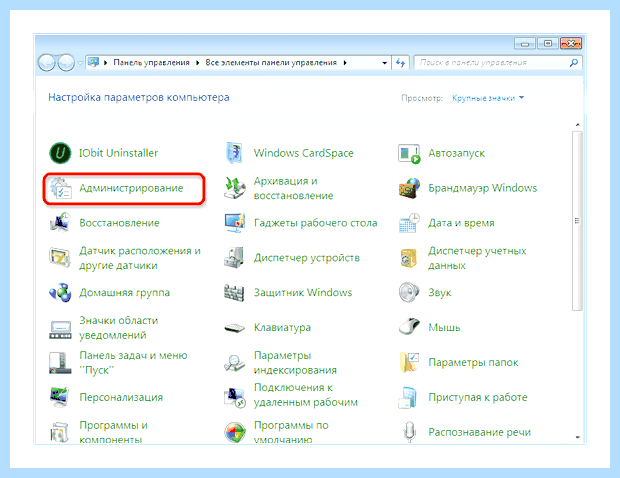Open the Дата и время text link
The image size is (620, 478).
[x=461, y=223]
